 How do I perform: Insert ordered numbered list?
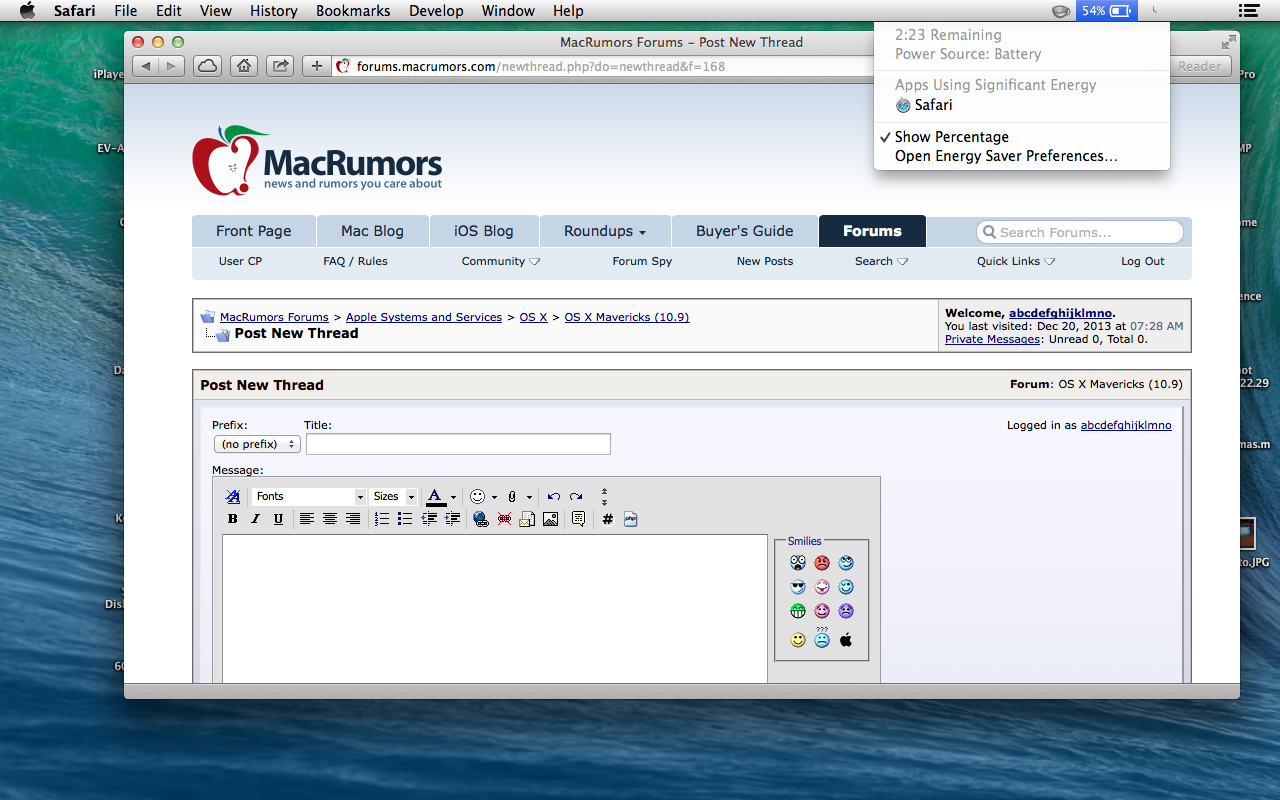point(382,519)
